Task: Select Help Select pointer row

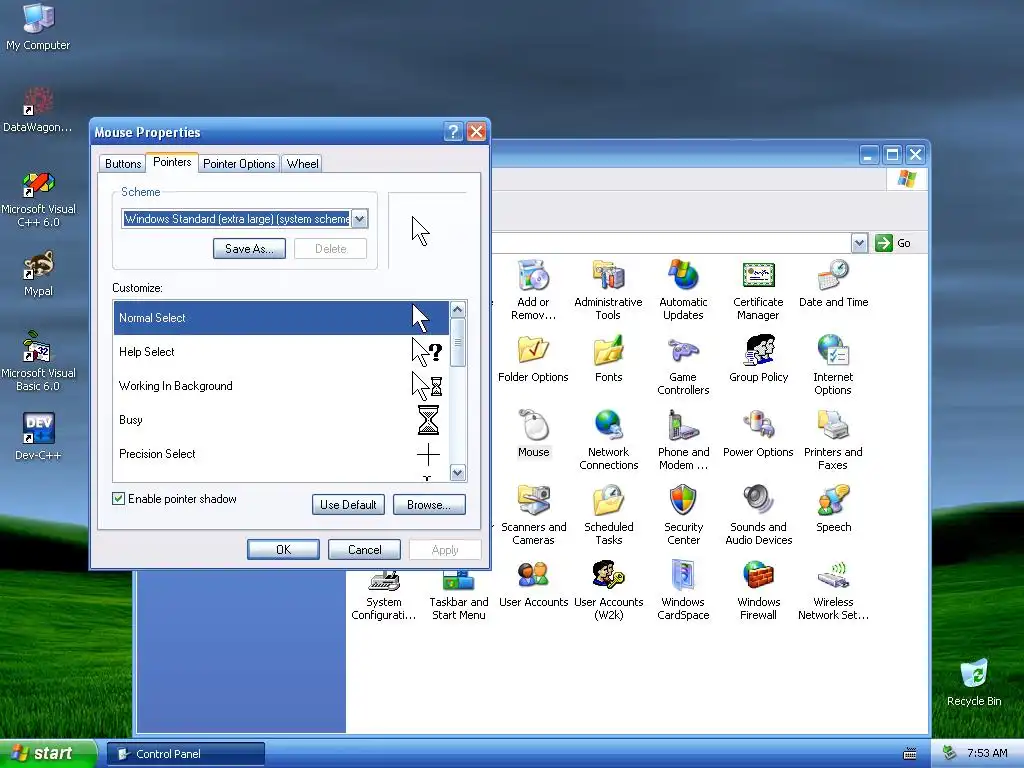Action: click(x=281, y=352)
